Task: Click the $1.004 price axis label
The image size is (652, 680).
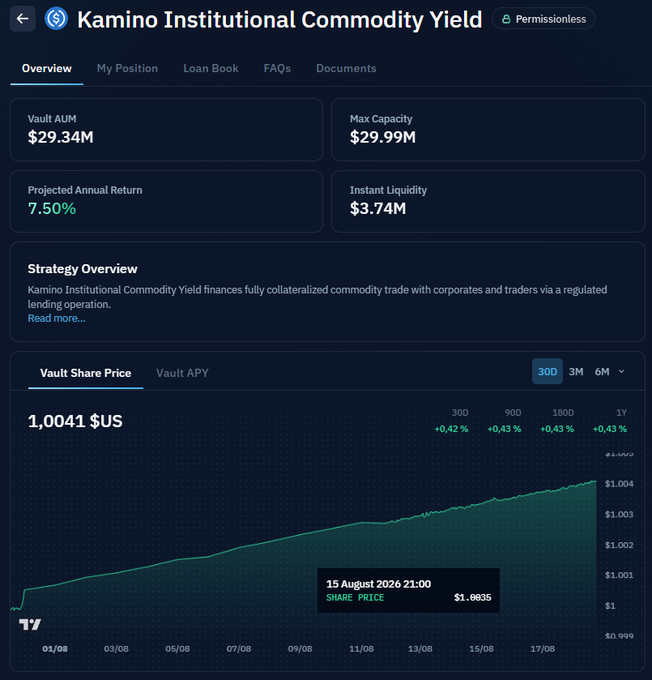Action: [619, 484]
